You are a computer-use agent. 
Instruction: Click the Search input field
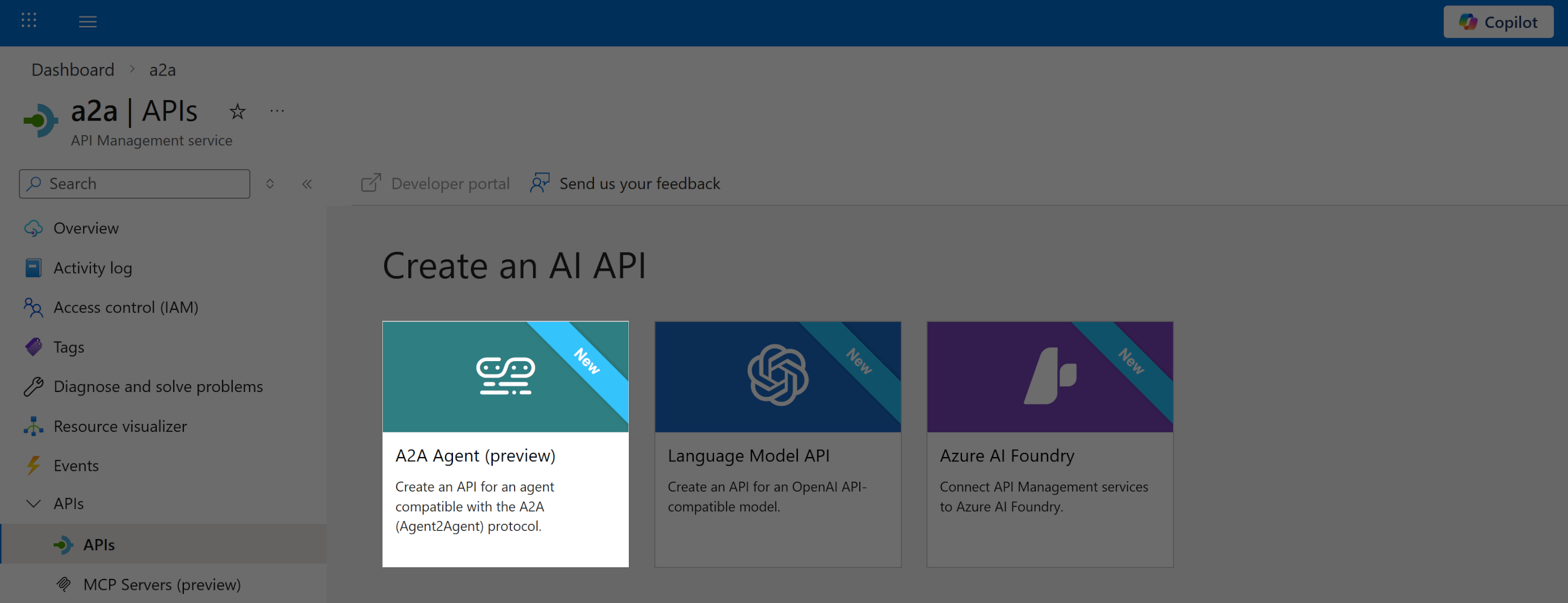(x=134, y=183)
